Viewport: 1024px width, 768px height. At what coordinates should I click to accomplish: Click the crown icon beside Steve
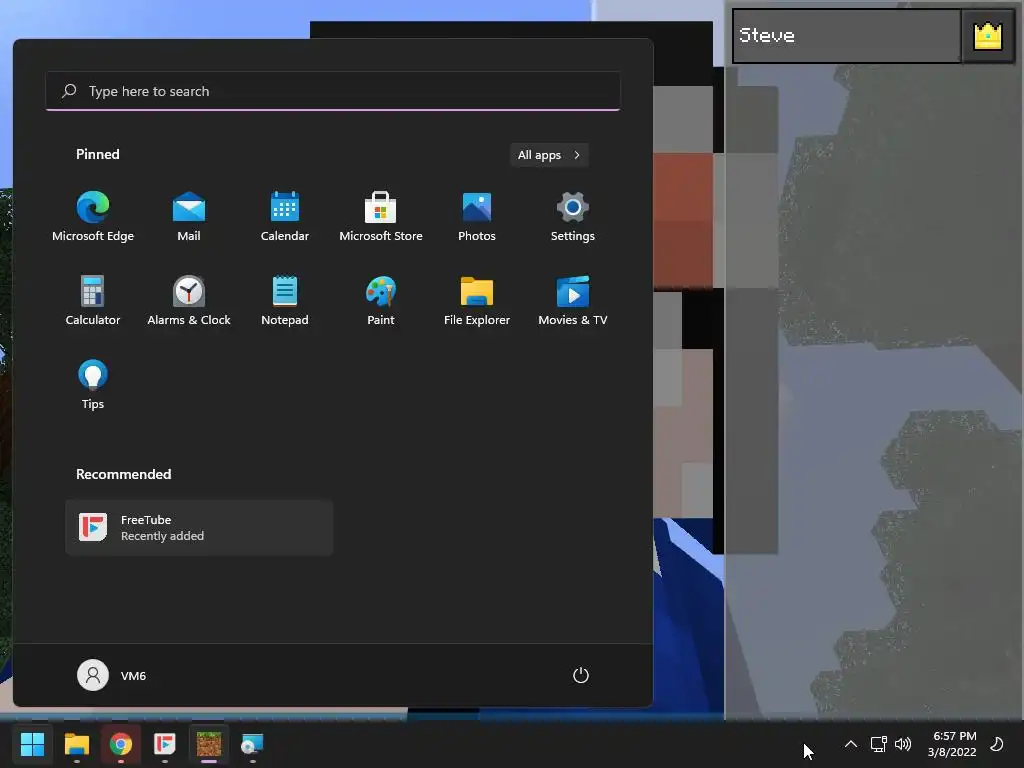pyautogui.click(x=987, y=36)
